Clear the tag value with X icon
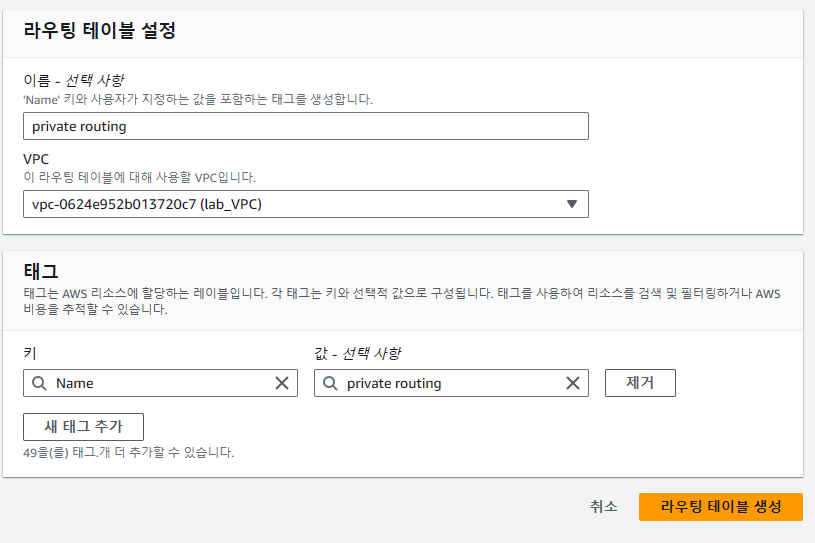815x543 pixels. click(x=573, y=383)
